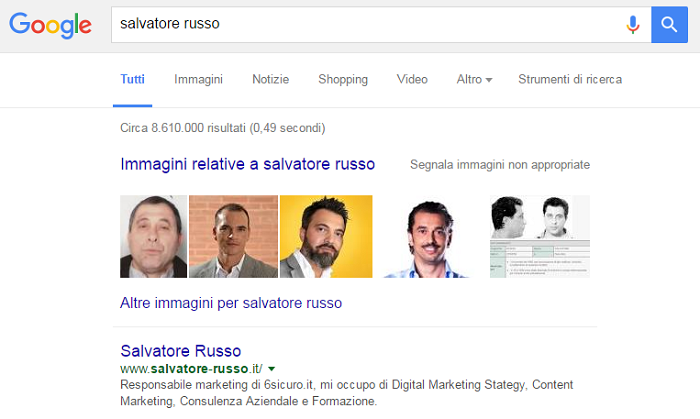Click the Google logo
The width and height of the screenshot is (700, 419).
[x=50, y=25]
